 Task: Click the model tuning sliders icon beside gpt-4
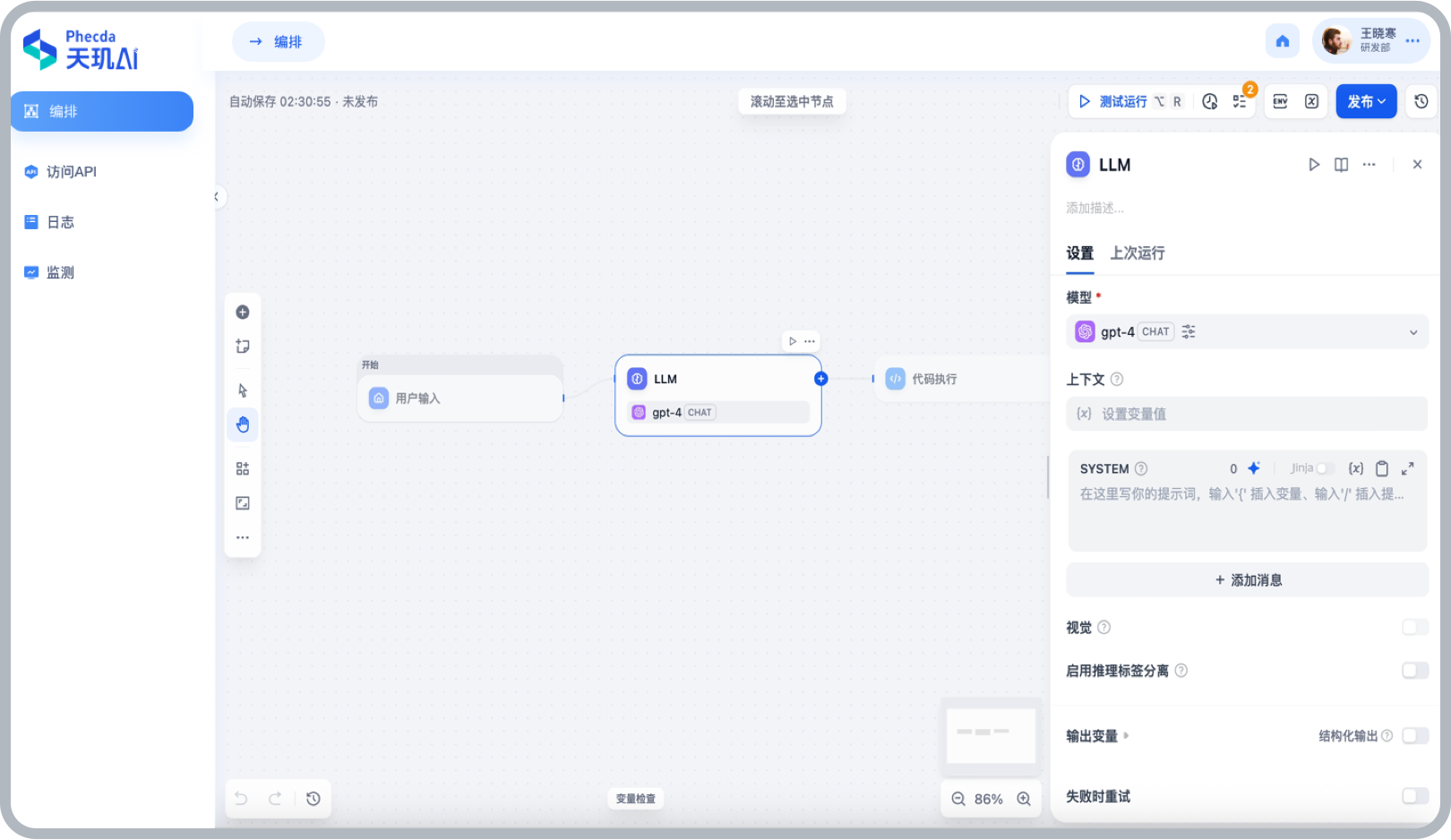pyautogui.click(x=1189, y=331)
